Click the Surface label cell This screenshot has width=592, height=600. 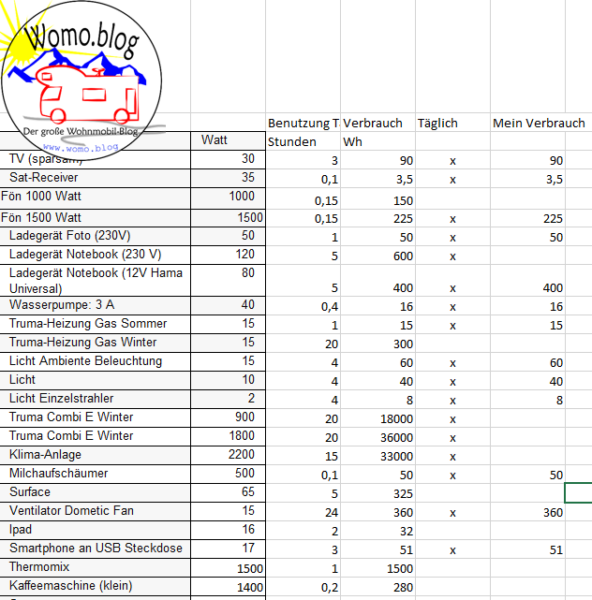pos(95,493)
